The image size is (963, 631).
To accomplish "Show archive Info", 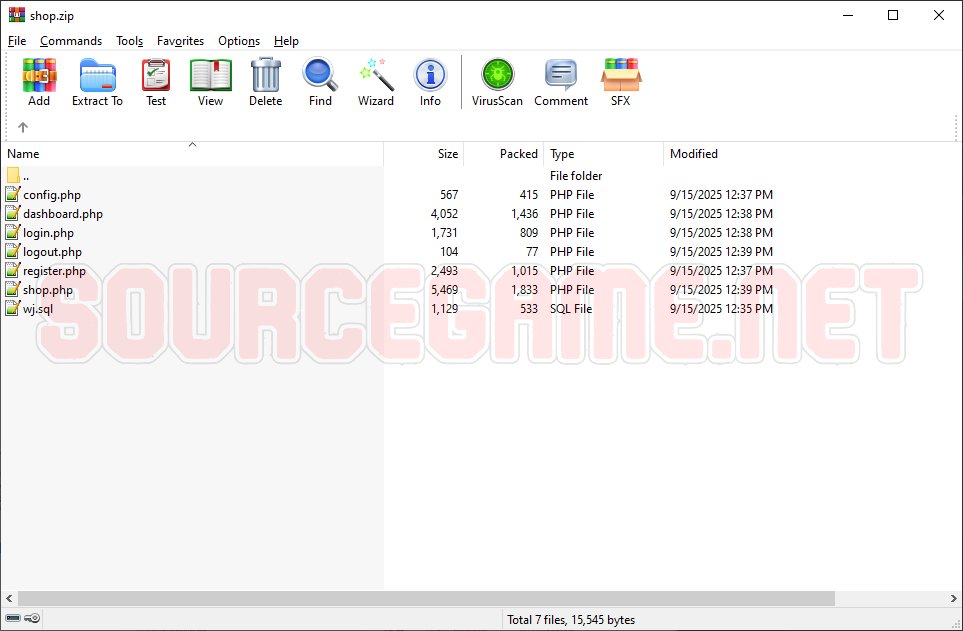I will click(430, 81).
